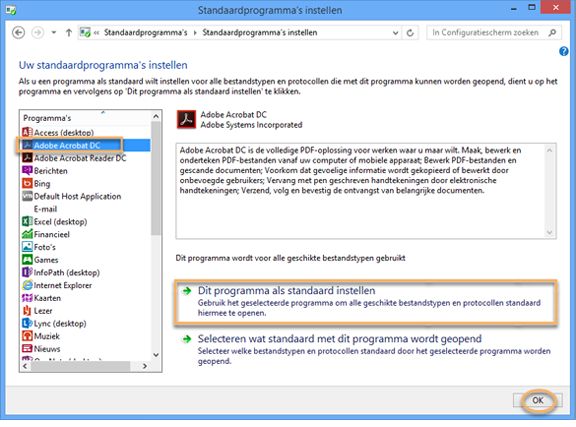The width and height of the screenshot is (576, 427).
Task: Click the Standaardprogramma's instellen breadcrumb
Action: [x=260, y=33]
